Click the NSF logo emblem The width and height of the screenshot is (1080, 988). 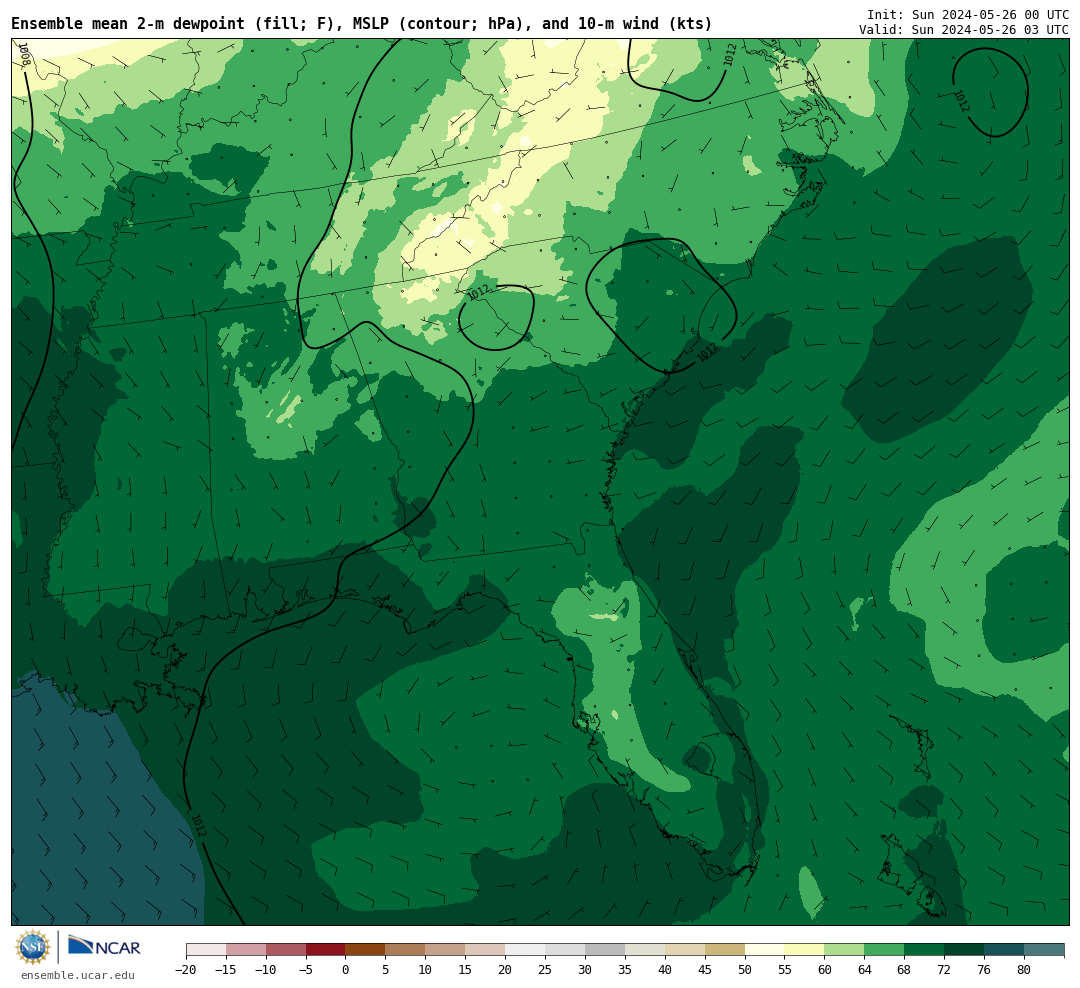(33, 947)
